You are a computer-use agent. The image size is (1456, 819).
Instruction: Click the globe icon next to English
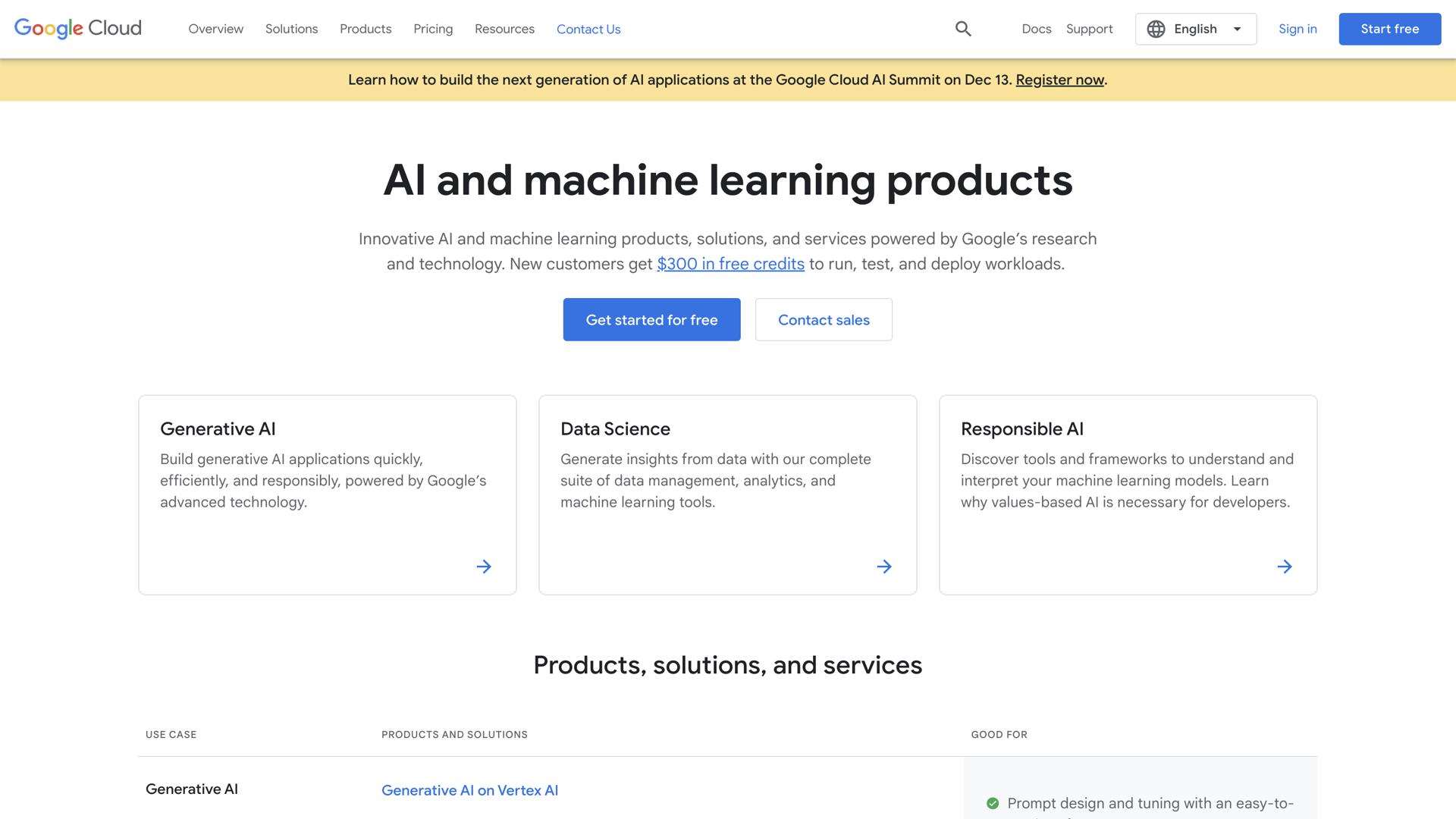click(1156, 29)
